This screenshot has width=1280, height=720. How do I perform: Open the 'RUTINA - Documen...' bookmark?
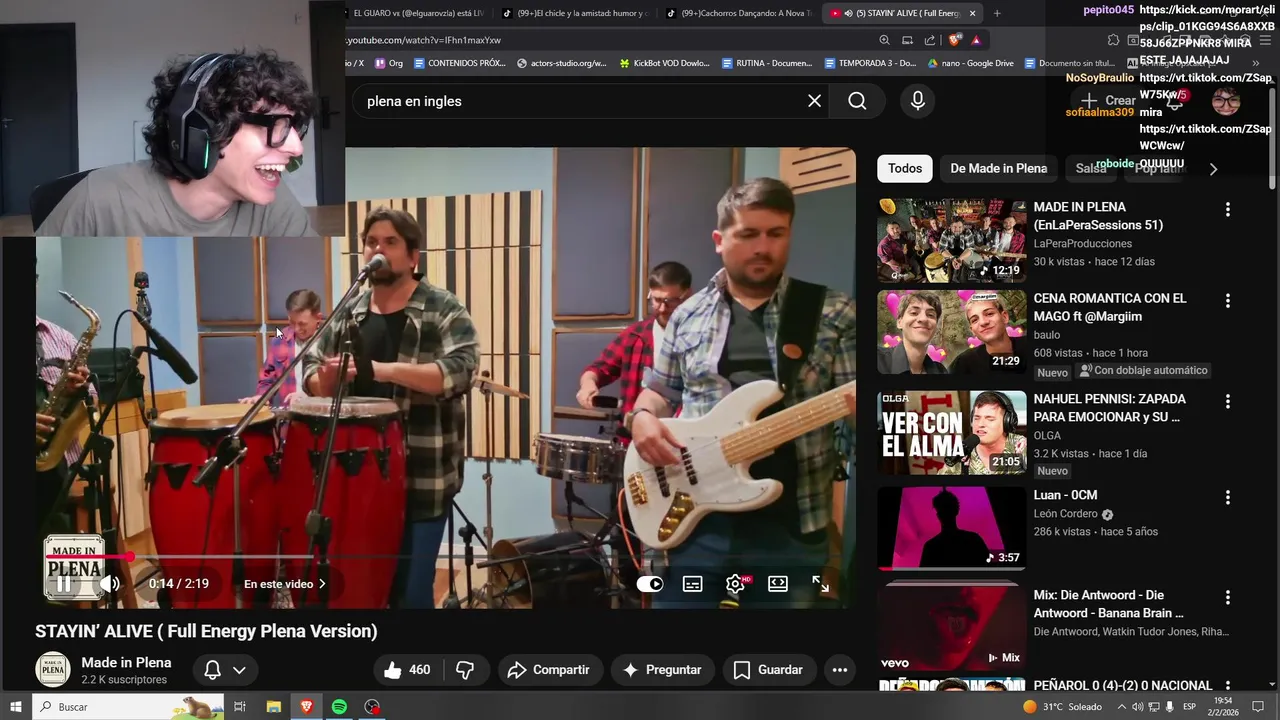[x=766, y=63]
